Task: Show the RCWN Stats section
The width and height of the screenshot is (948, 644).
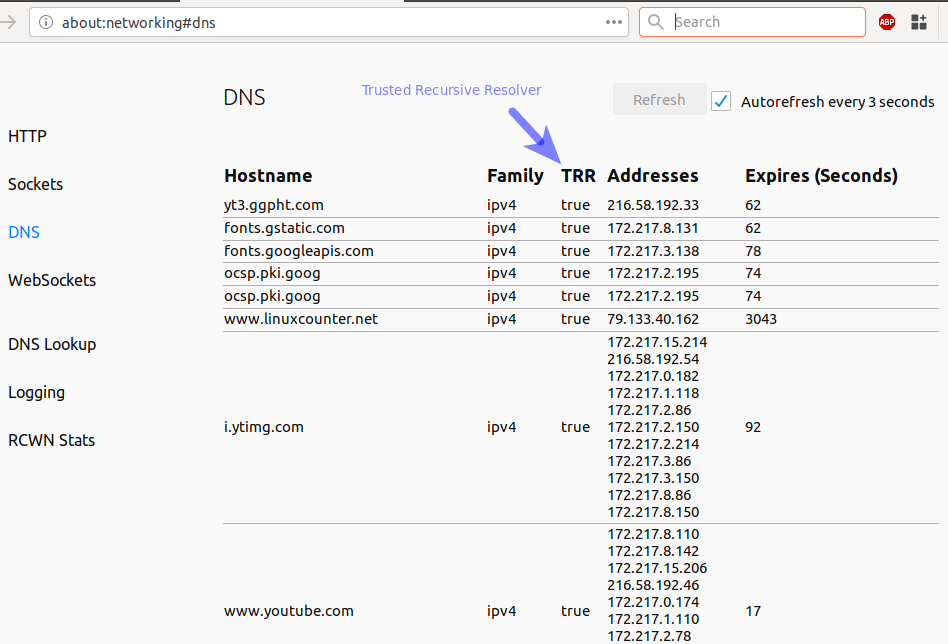Action: pyautogui.click(x=51, y=440)
